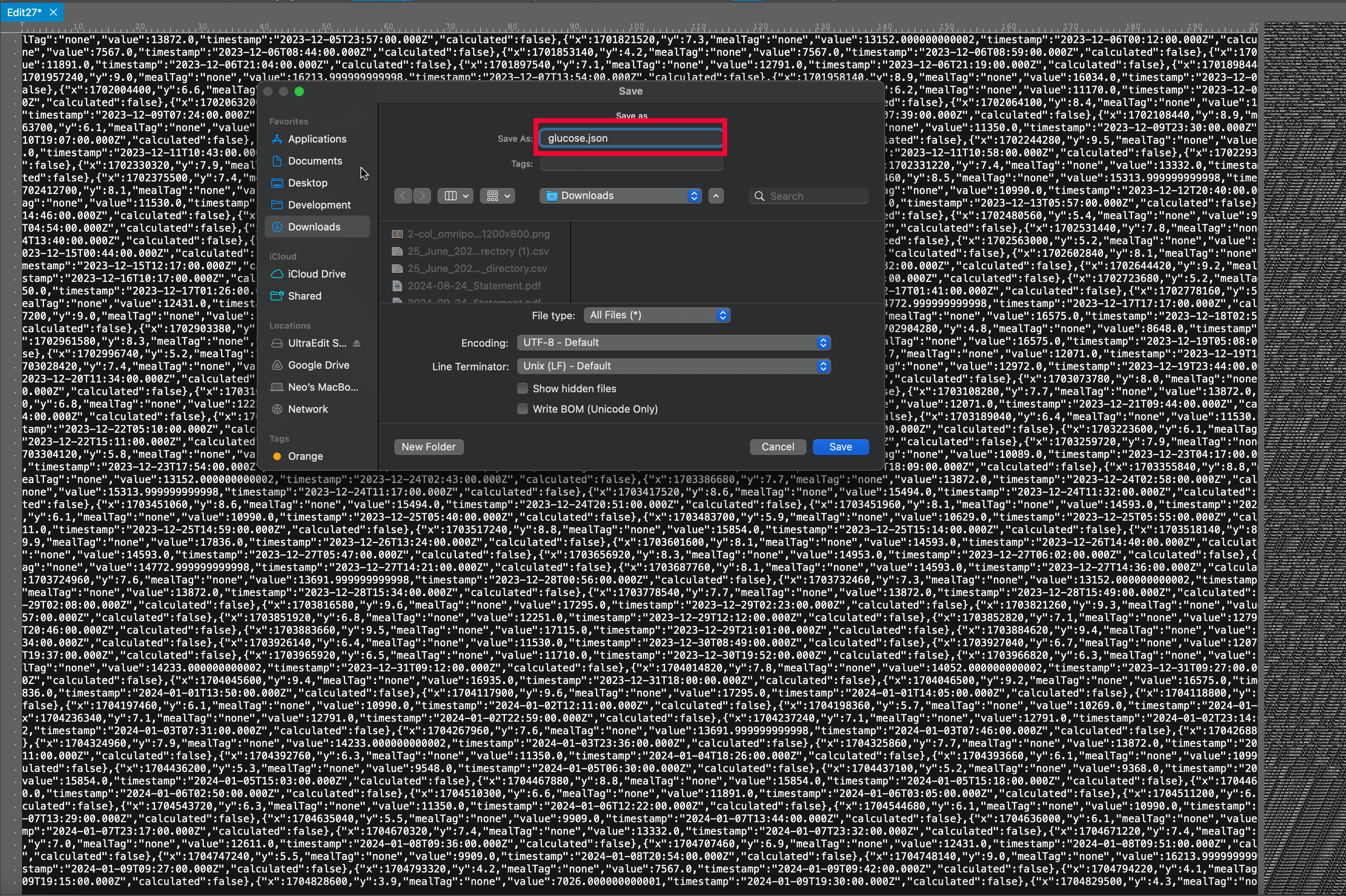The image size is (1346, 896).
Task: Click the Search field
Action: (814, 196)
